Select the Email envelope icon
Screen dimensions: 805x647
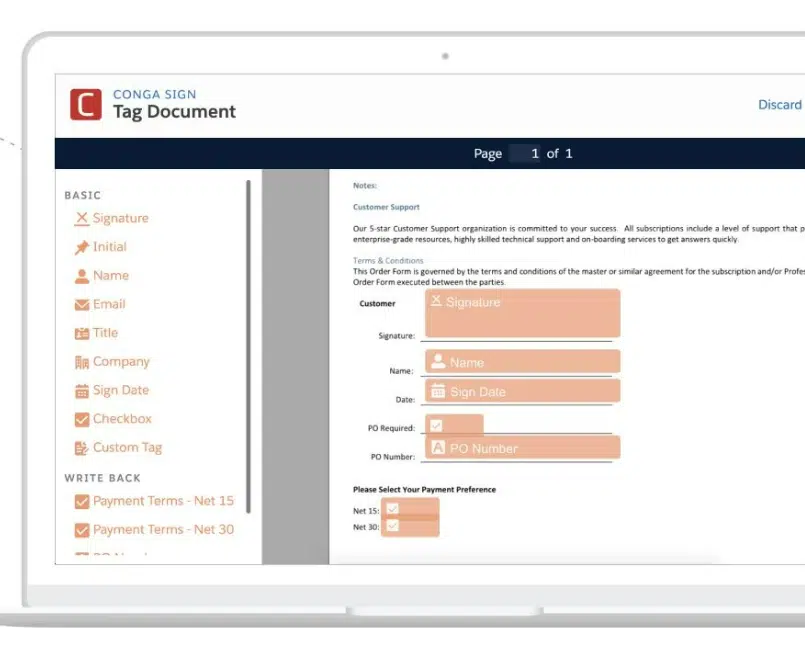pyautogui.click(x=81, y=305)
